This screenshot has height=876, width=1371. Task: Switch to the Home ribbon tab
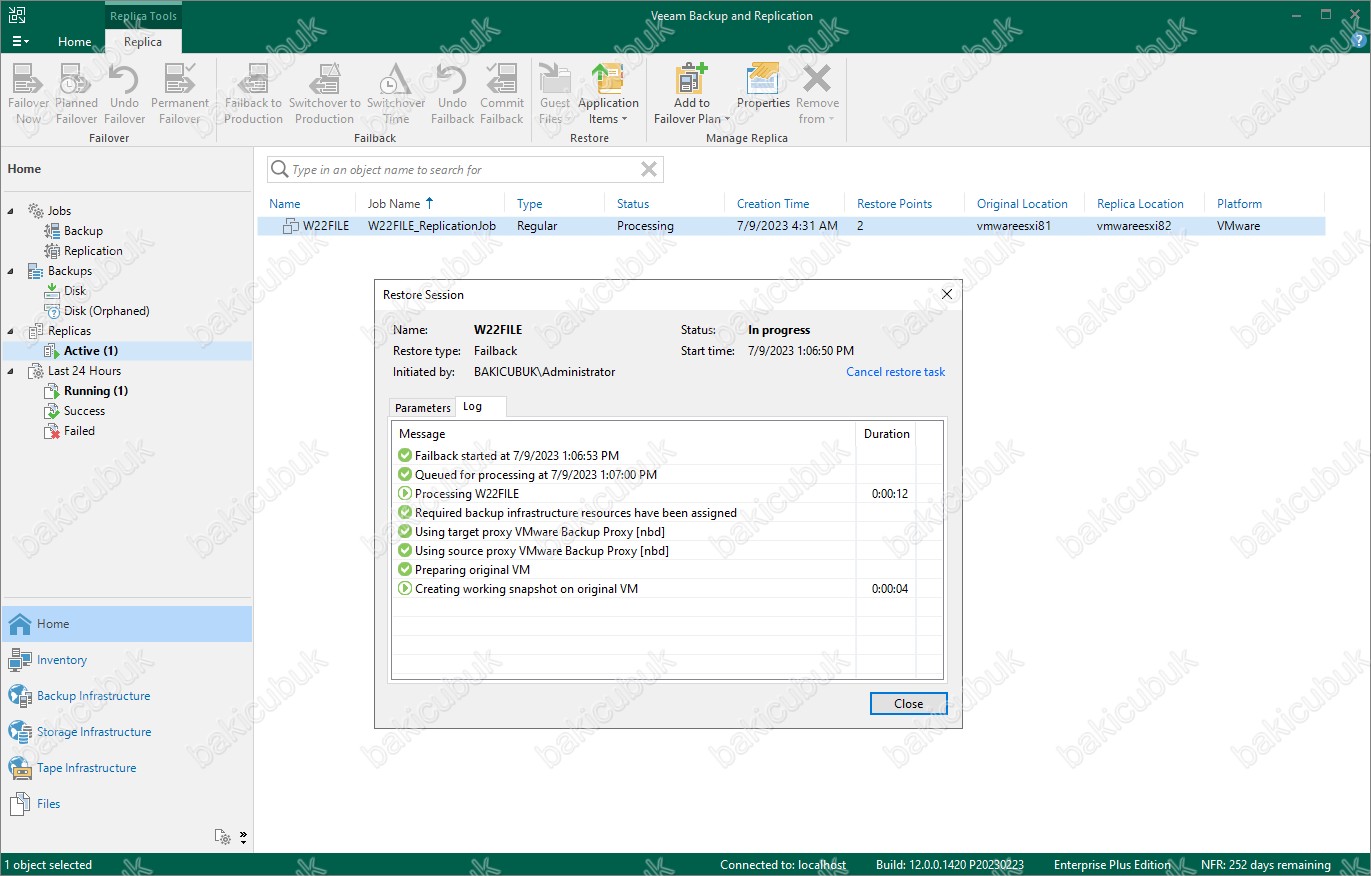[74, 42]
